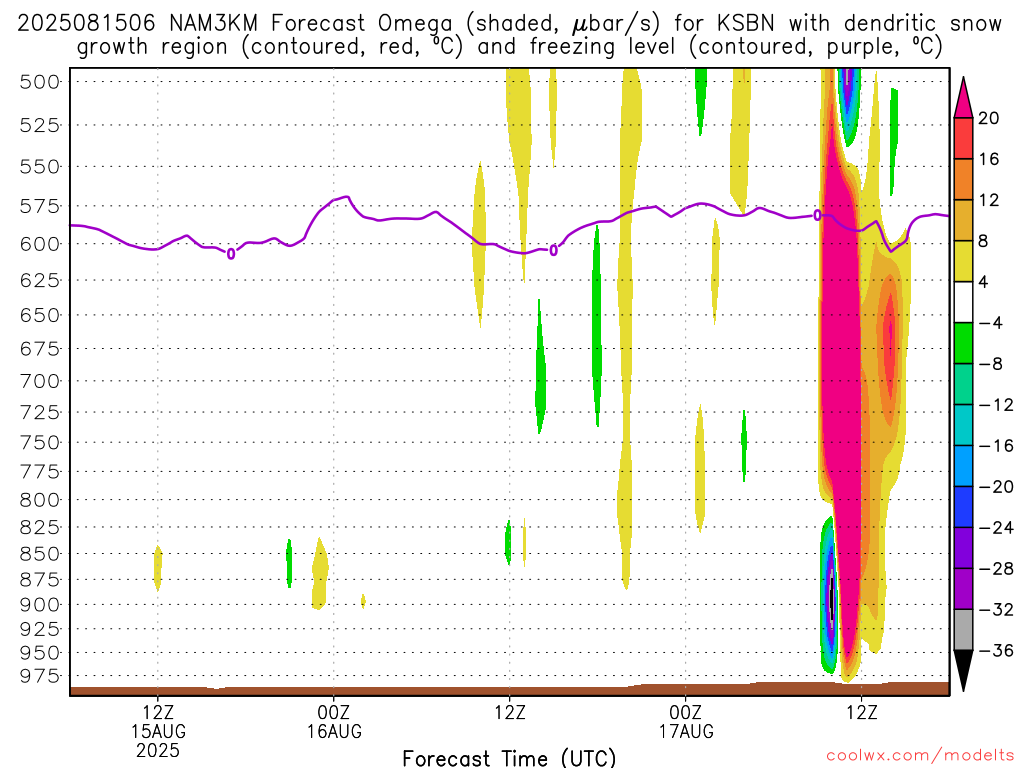Click the chart title mentioning NAM3KM Forecast Omega
1024x768 pixels.
click(x=509, y=35)
